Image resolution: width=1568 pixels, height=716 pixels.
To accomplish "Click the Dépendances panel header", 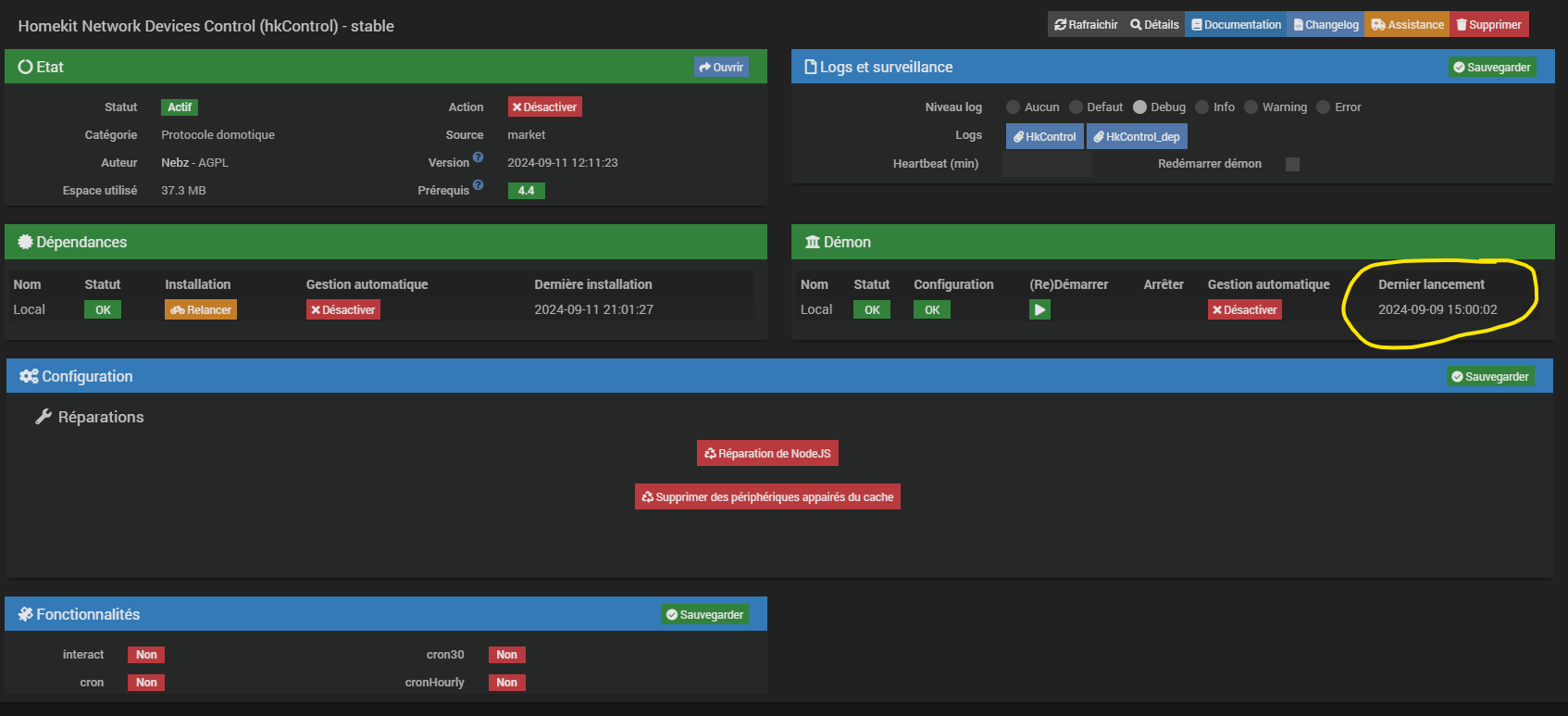I will [386, 242].
